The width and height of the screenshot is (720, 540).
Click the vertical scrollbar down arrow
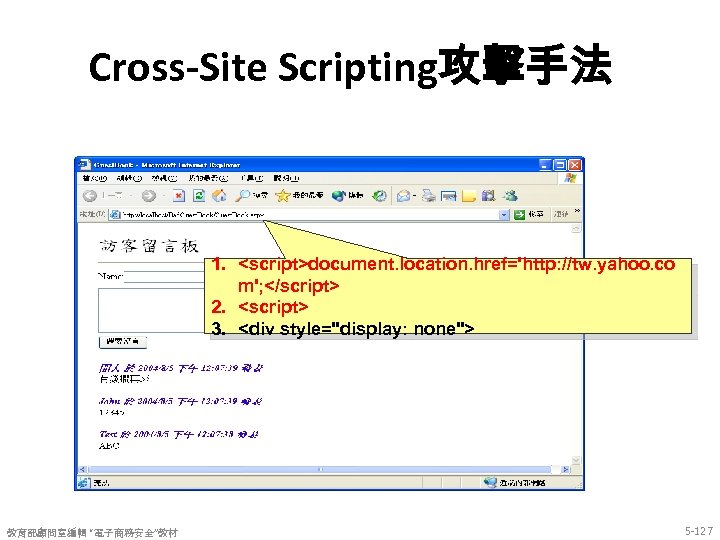(x=576, y=460)
